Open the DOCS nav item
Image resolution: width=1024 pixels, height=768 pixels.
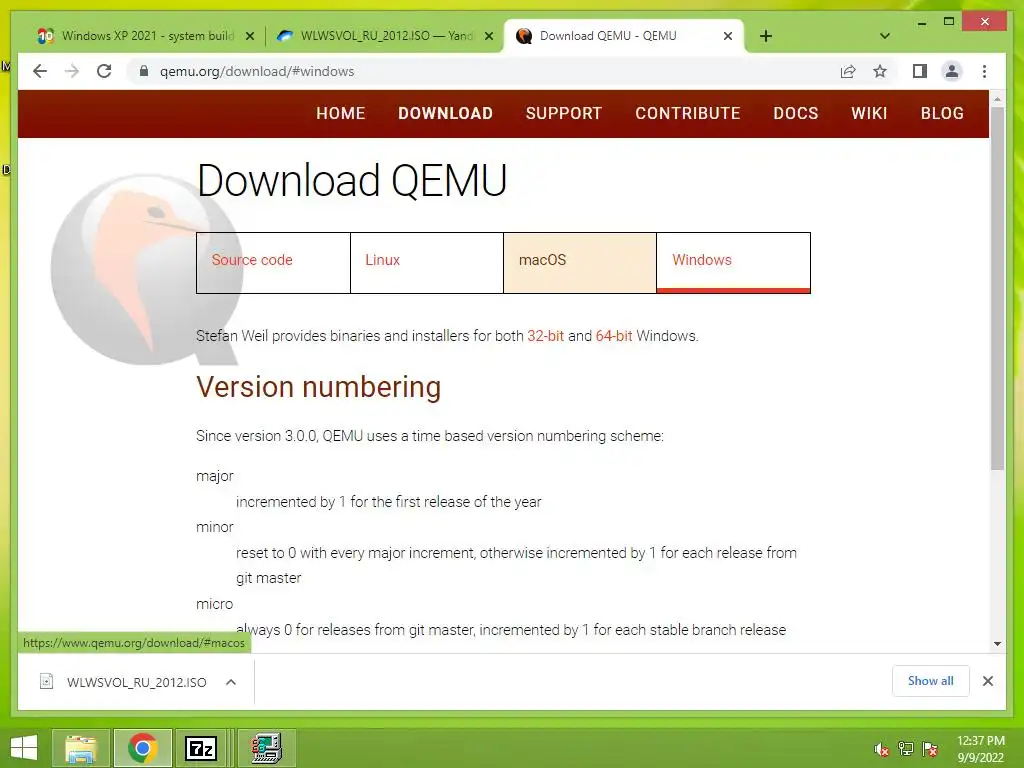point(795,113)
